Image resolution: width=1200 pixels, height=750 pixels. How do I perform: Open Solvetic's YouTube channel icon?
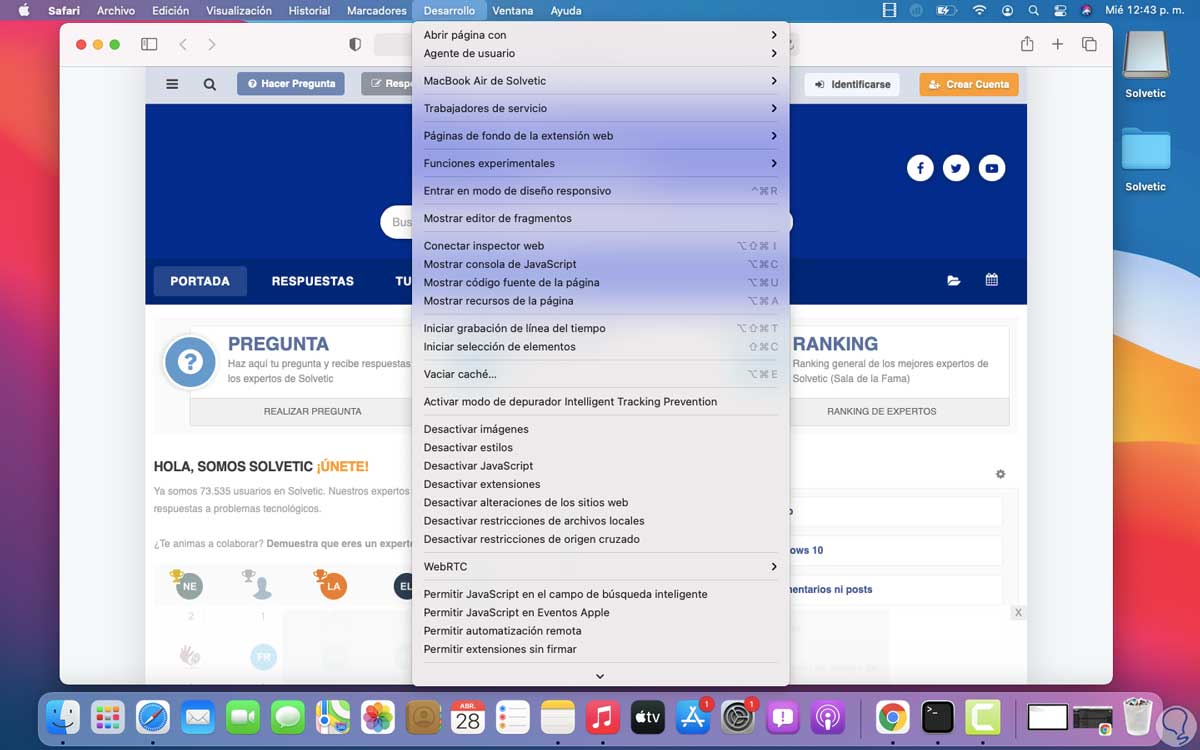(x=992, y=168)
